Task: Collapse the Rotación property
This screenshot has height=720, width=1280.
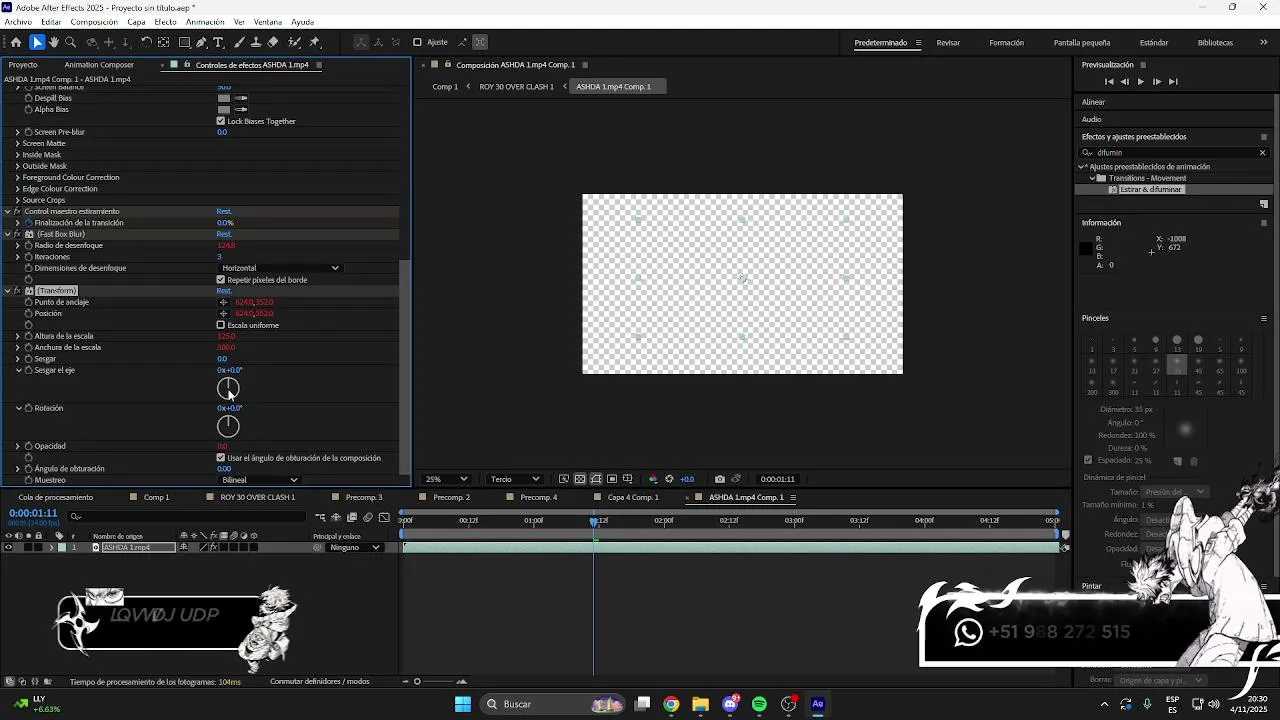Action: coord(18,408)
